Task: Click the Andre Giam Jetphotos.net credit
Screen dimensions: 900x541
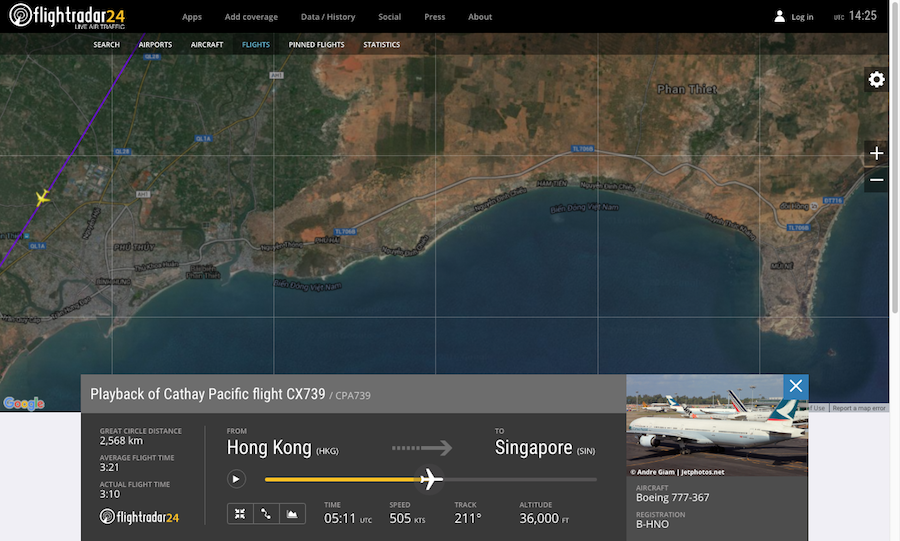Action: [677, 472]
